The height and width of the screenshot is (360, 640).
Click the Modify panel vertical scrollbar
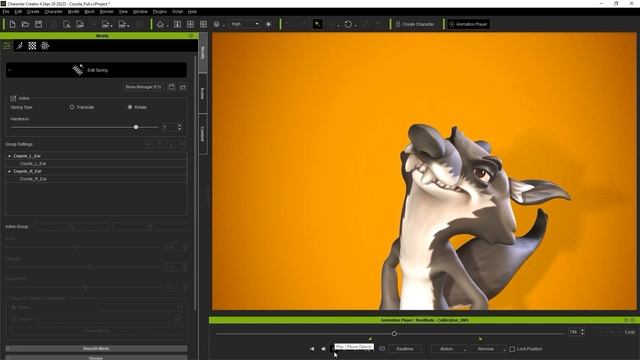tap(196, 182)
